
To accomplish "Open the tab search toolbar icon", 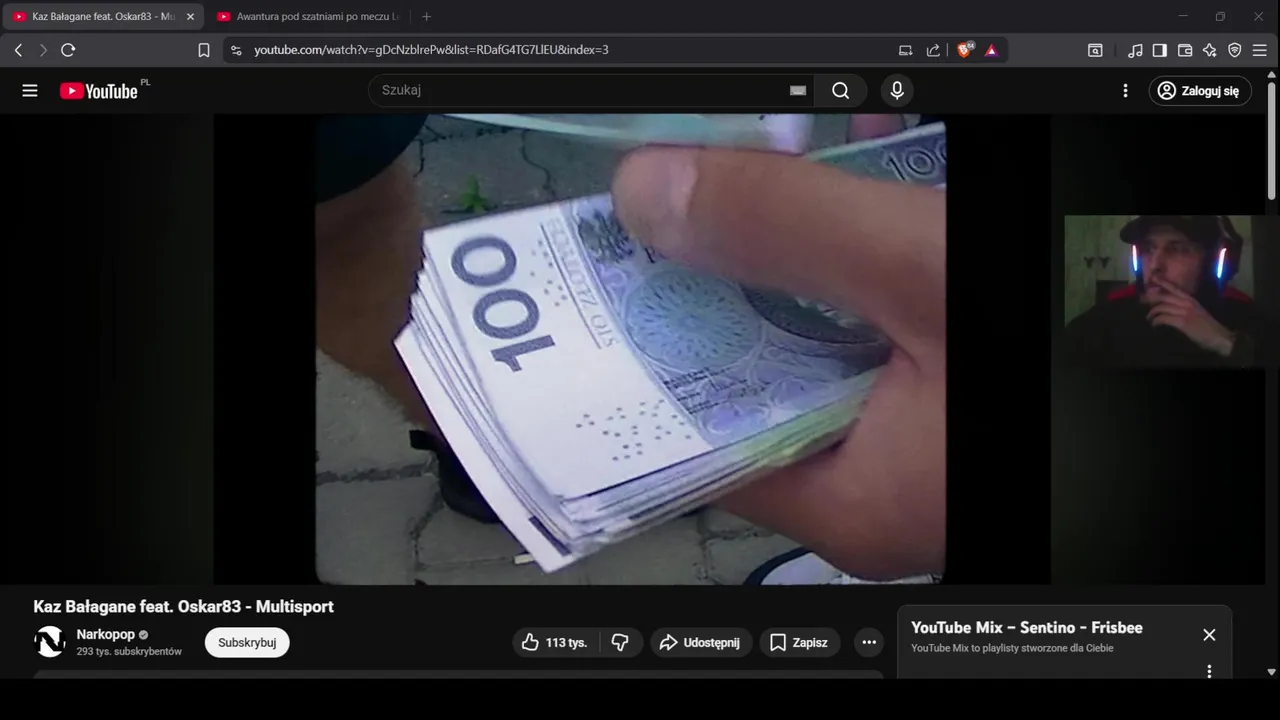I will 1096,50.
